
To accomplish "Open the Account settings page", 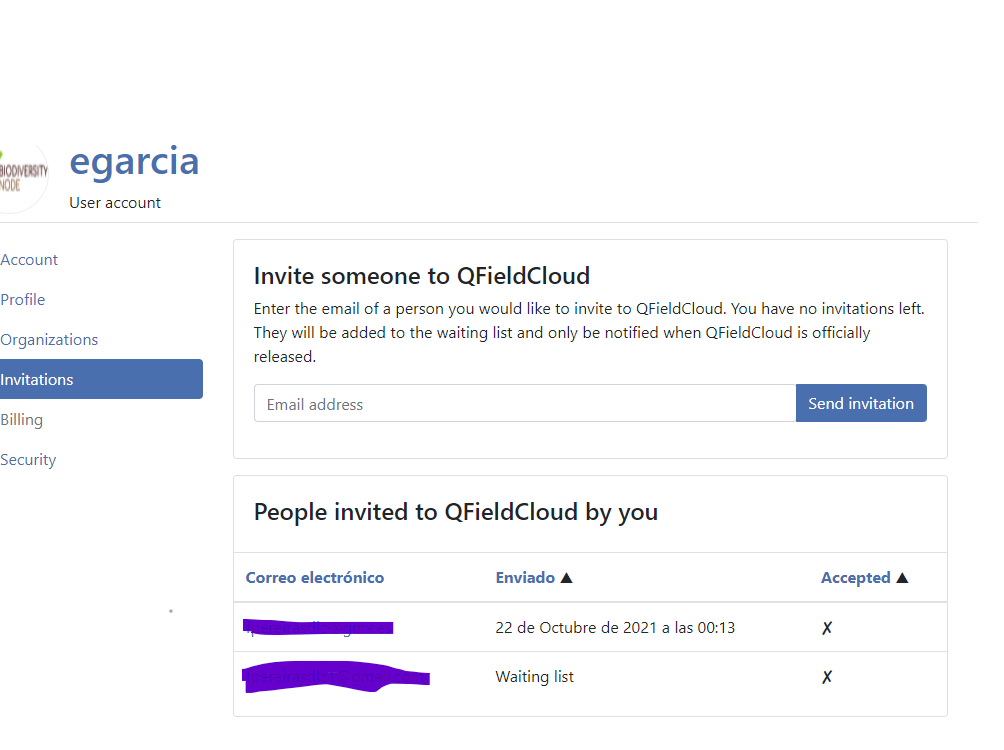I will click(29, 259).
